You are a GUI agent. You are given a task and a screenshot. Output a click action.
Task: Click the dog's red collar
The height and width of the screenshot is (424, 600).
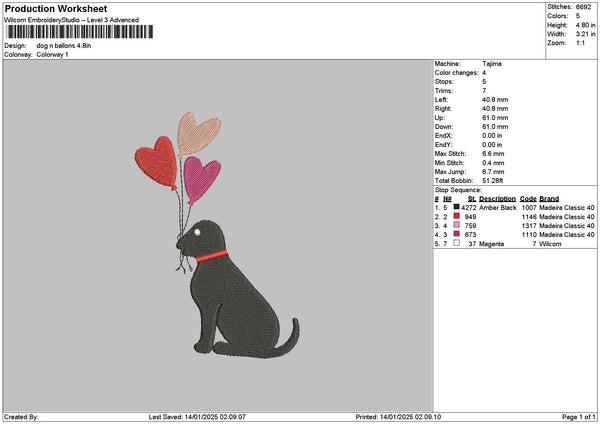click(x=212, y=256)
